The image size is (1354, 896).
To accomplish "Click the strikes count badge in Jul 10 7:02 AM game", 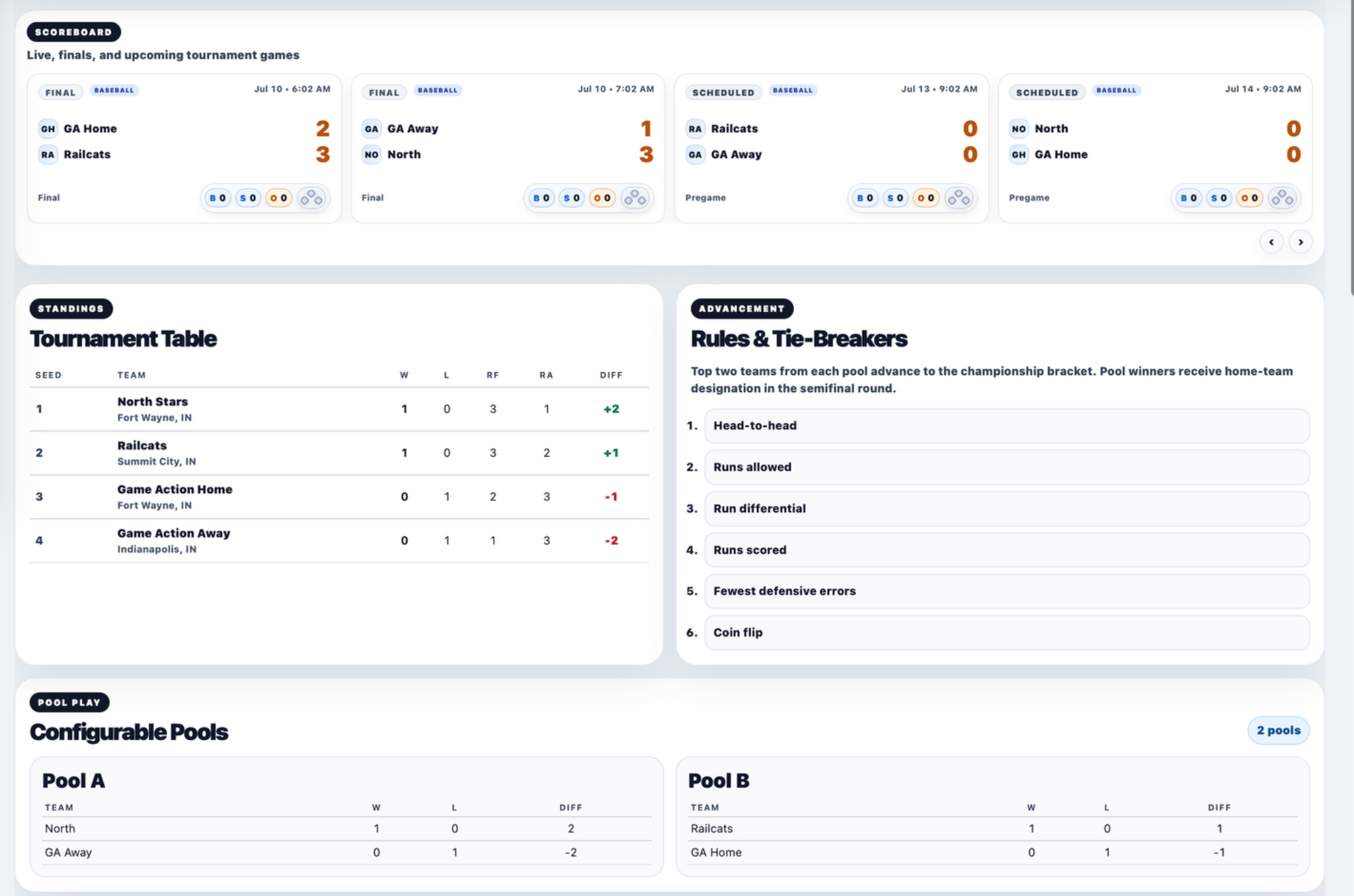I will (x=572, y=198).
